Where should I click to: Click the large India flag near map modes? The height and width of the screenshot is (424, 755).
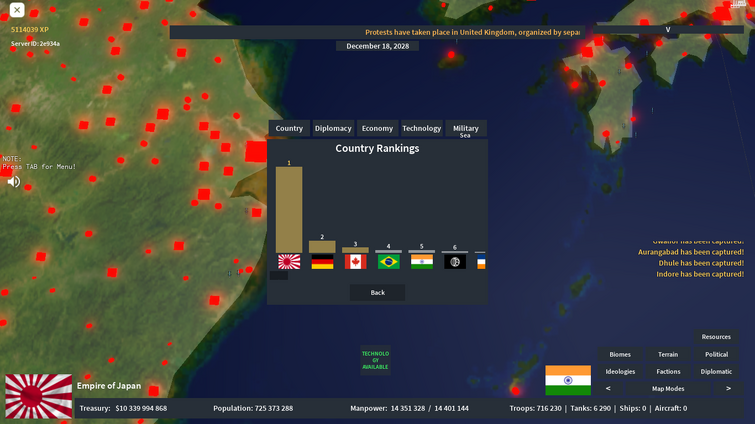[x=568, y=380]
